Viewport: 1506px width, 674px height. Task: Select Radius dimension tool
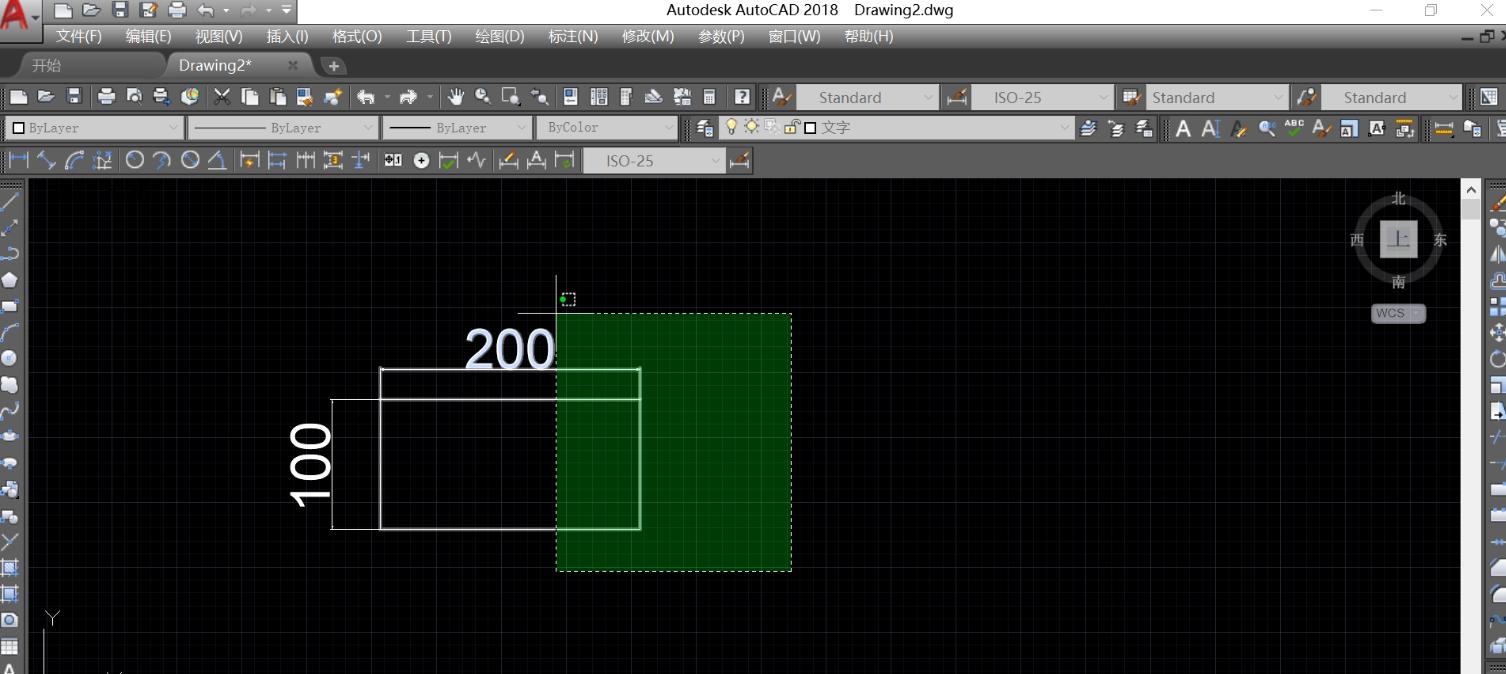coord(134,160)
